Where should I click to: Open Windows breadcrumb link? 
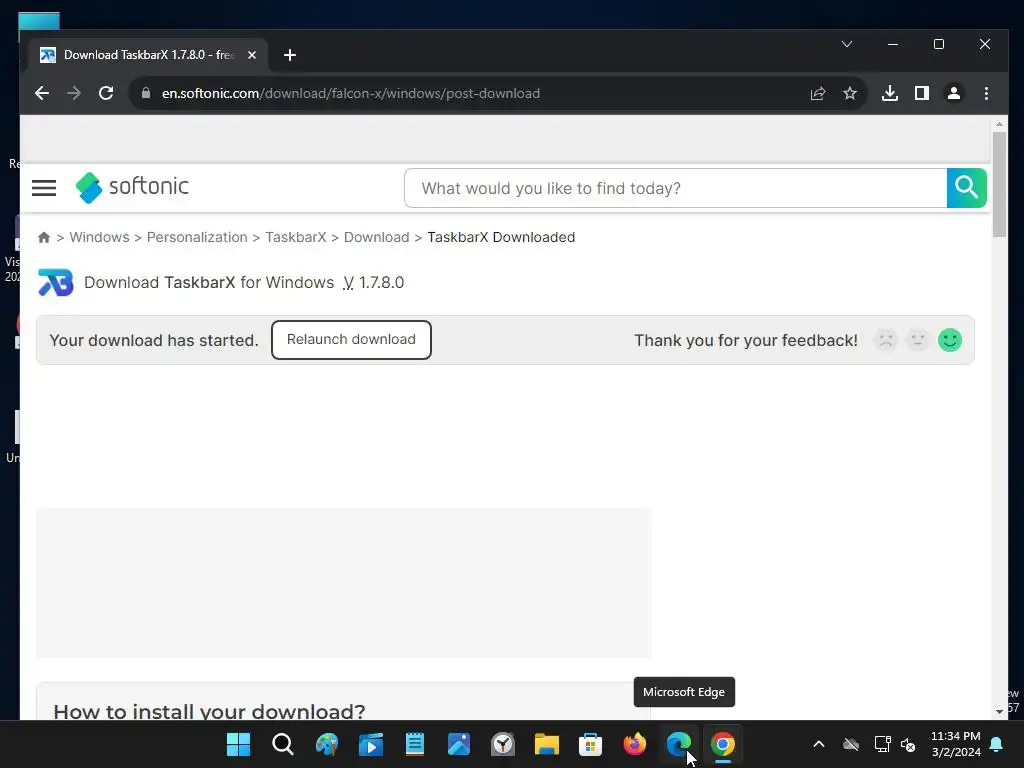click(99, 237)
